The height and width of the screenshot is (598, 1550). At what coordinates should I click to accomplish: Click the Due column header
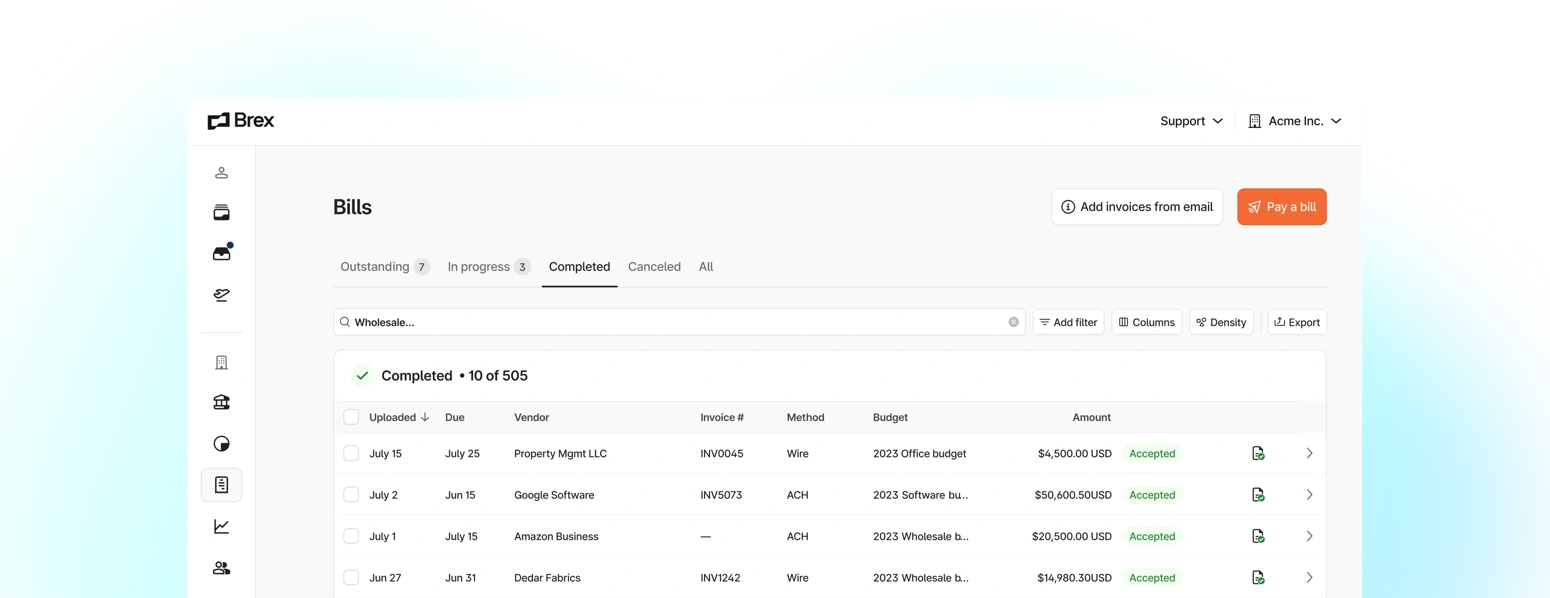[x=455, y=417]
